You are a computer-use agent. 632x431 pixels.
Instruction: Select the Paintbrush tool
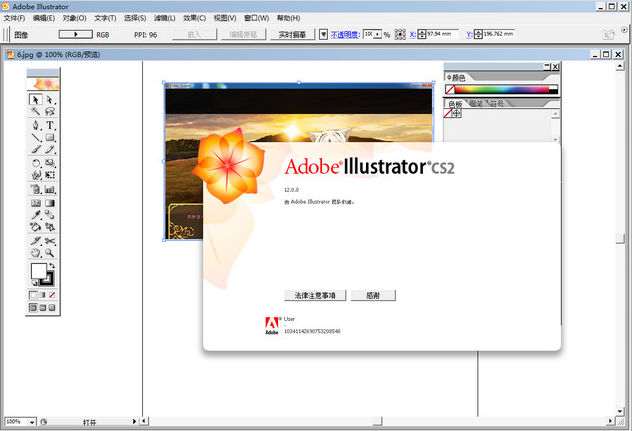35,150
